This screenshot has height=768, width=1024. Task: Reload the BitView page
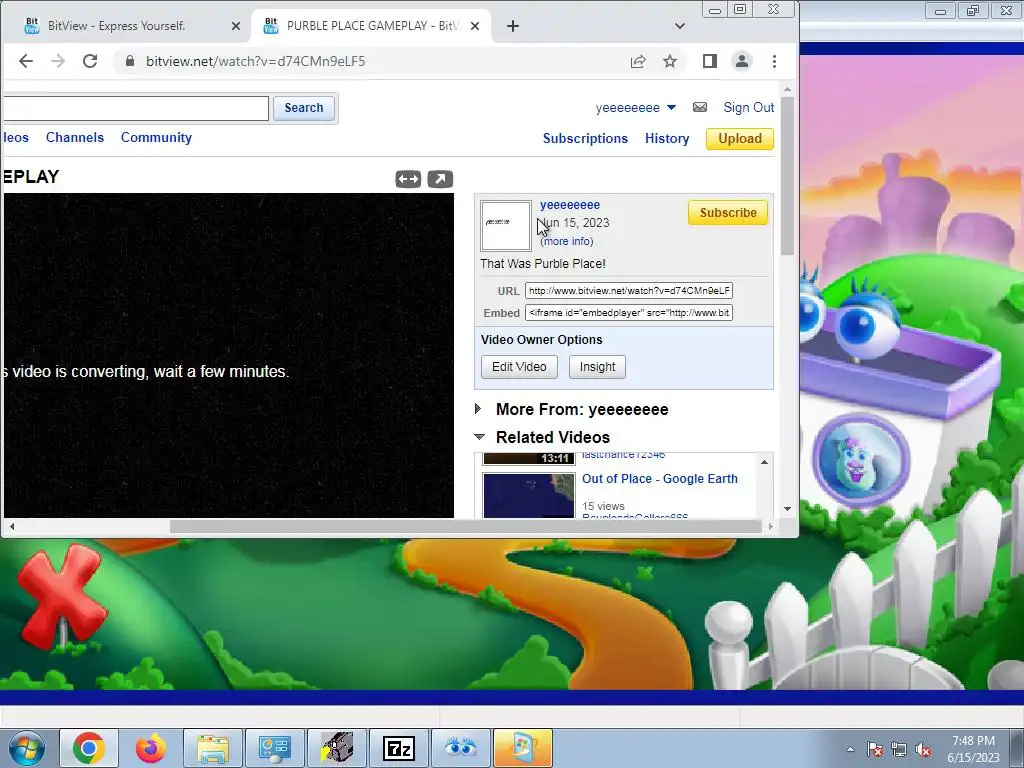pos(90,61)
